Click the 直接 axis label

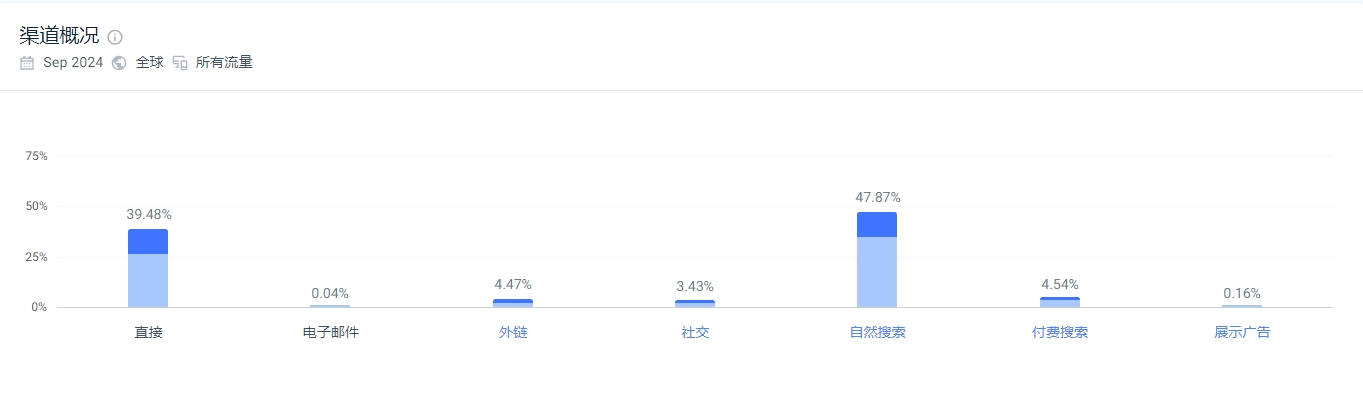point(148,332)
